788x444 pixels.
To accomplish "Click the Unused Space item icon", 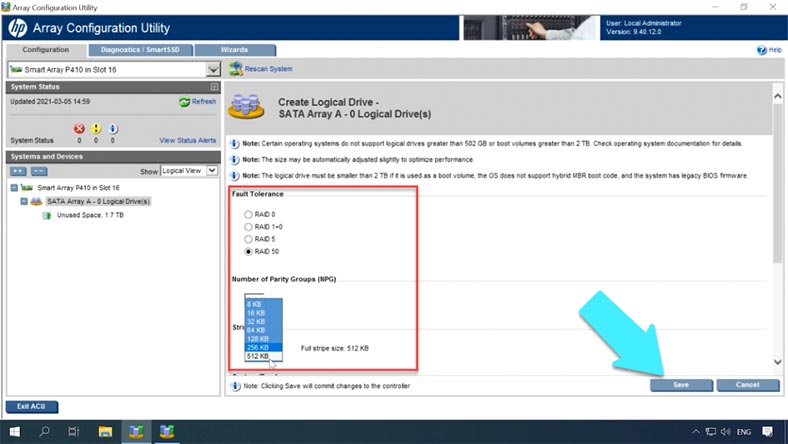I will click(47, 215).
